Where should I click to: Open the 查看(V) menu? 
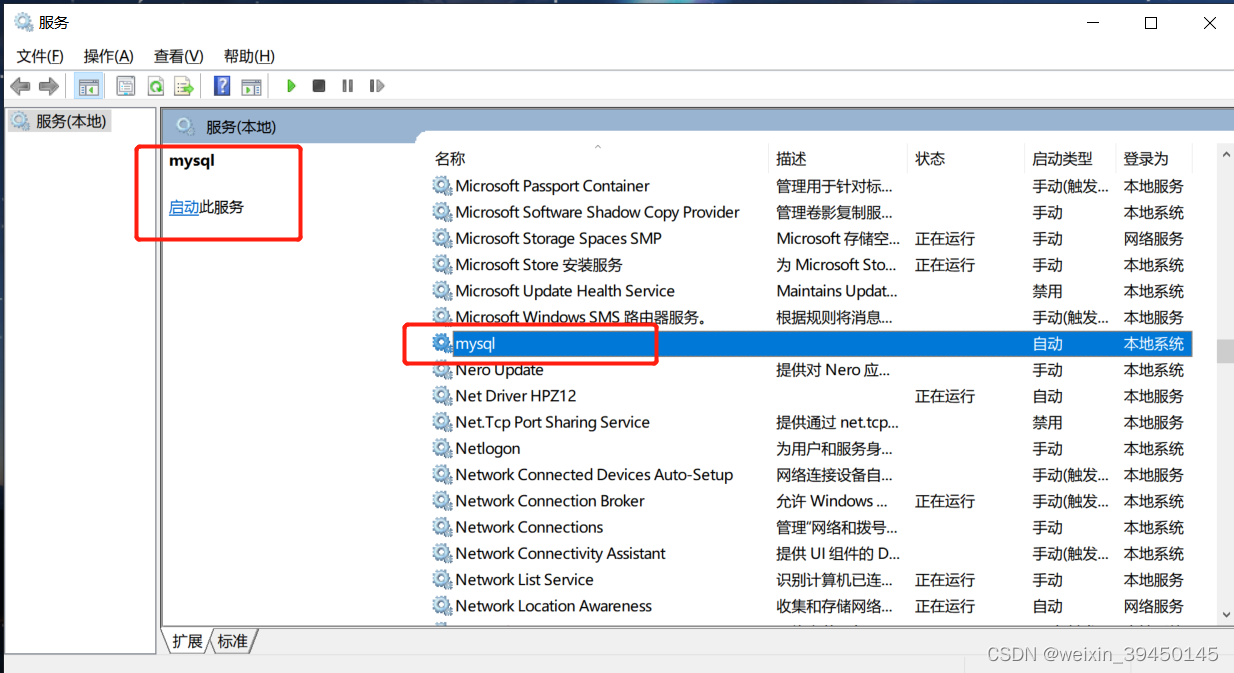pos(178,56)
